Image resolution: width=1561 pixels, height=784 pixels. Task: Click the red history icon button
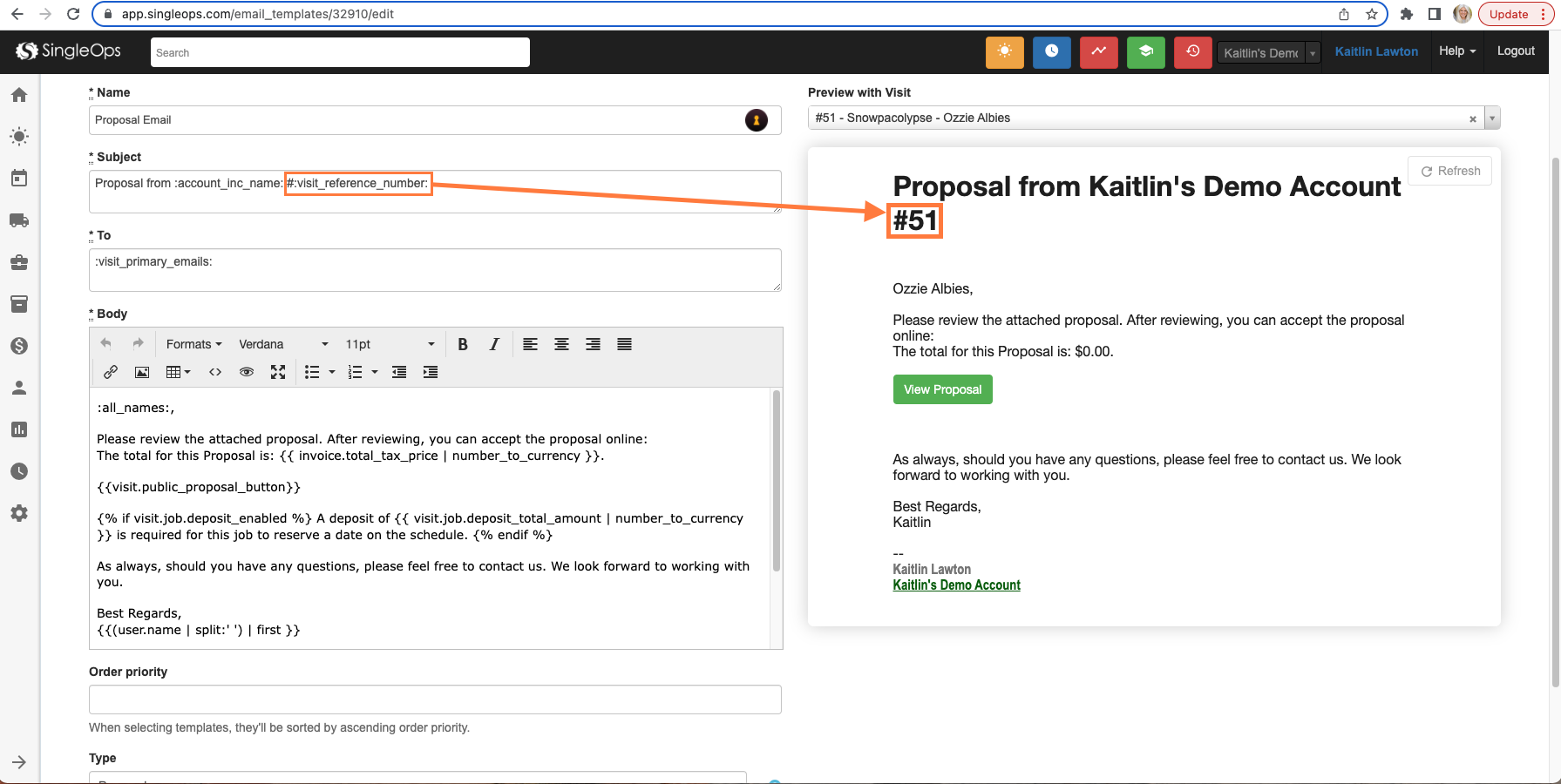click(x=1192, y=52)
